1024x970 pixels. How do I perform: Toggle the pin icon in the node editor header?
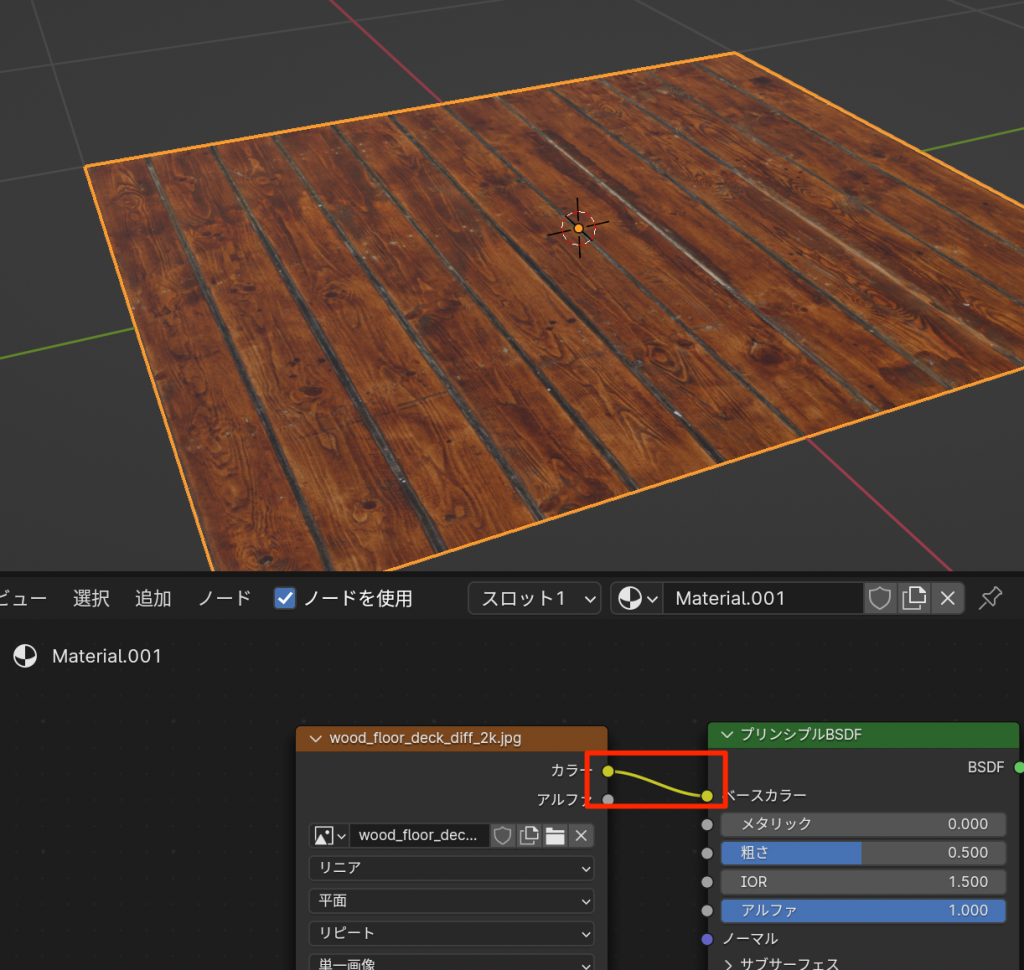coord(990,598)
